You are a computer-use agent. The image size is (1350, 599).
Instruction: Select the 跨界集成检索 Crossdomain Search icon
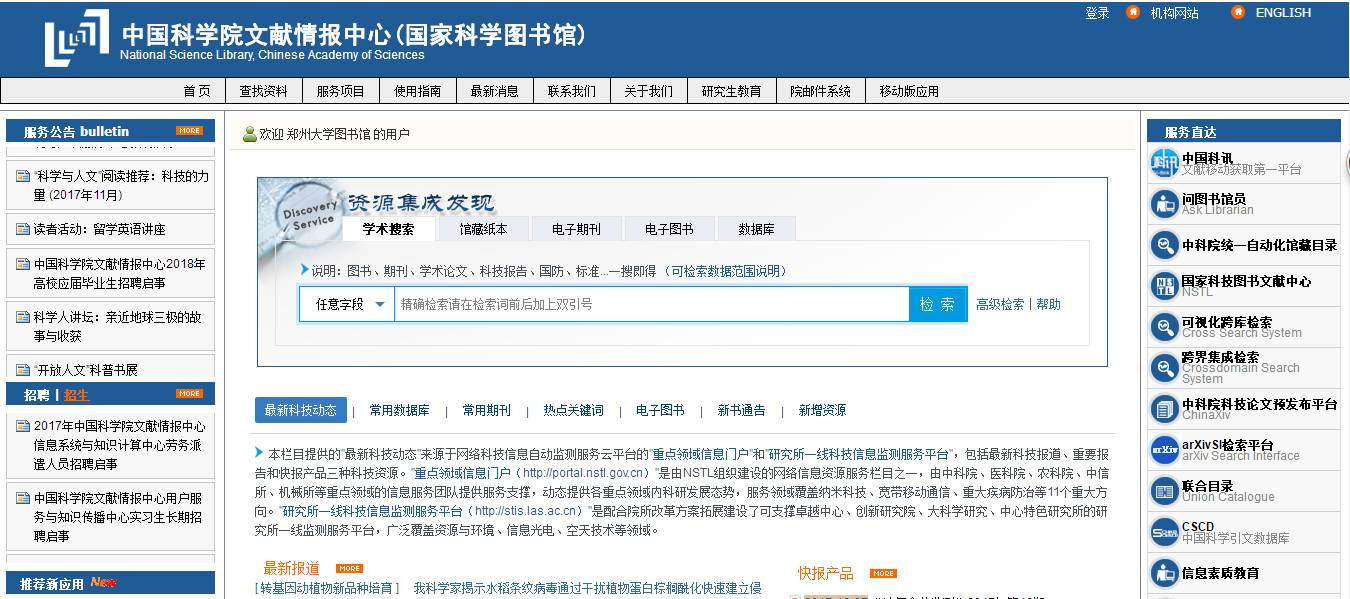click(1164, 367)
